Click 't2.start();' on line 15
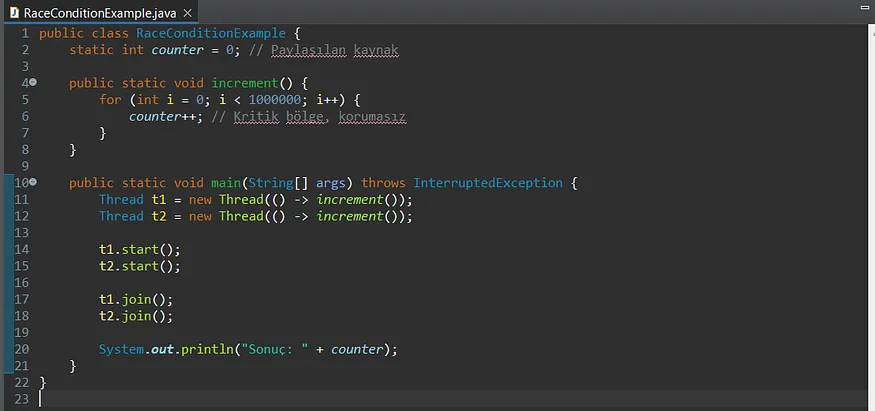Image resolution: width=875 pixels, height=411 pixels. pyautogui.click(x=140, y=266)
